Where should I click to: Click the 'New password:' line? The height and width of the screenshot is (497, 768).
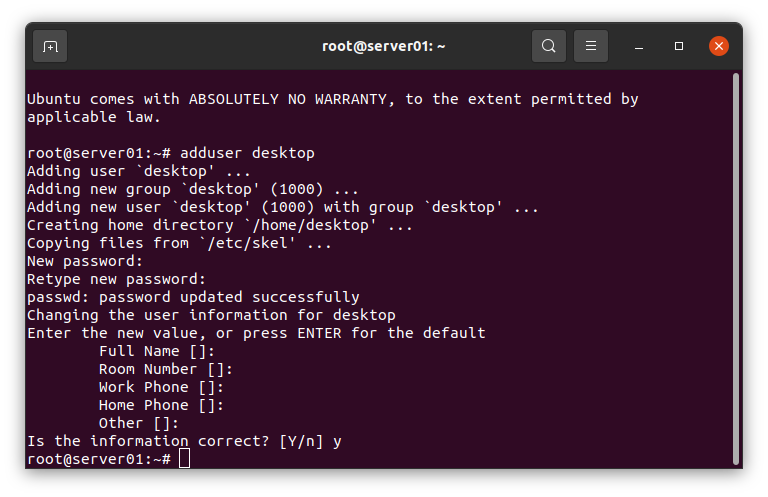(x=85, y=261)
